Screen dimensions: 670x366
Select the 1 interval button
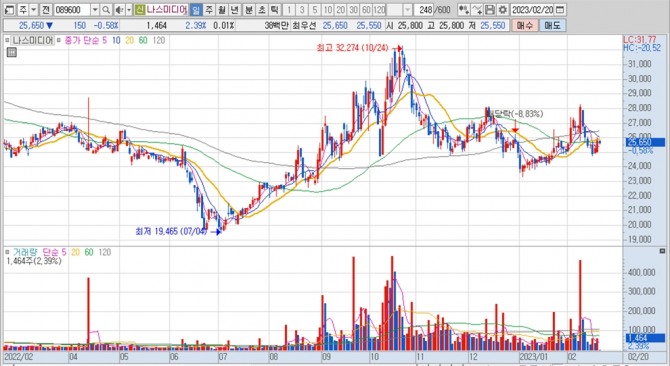tap(289, 9)
